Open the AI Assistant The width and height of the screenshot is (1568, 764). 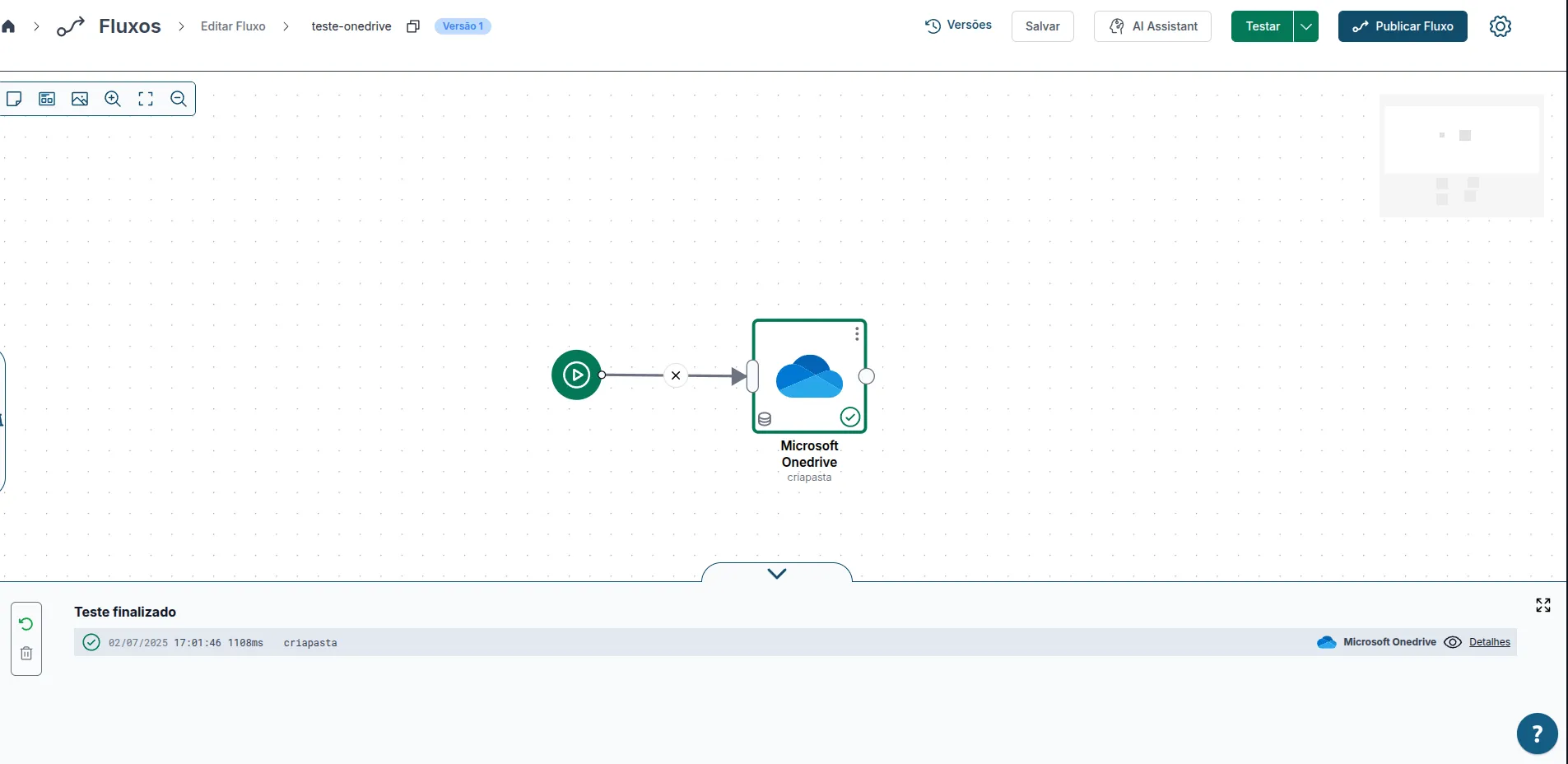tap(1152, 26)
